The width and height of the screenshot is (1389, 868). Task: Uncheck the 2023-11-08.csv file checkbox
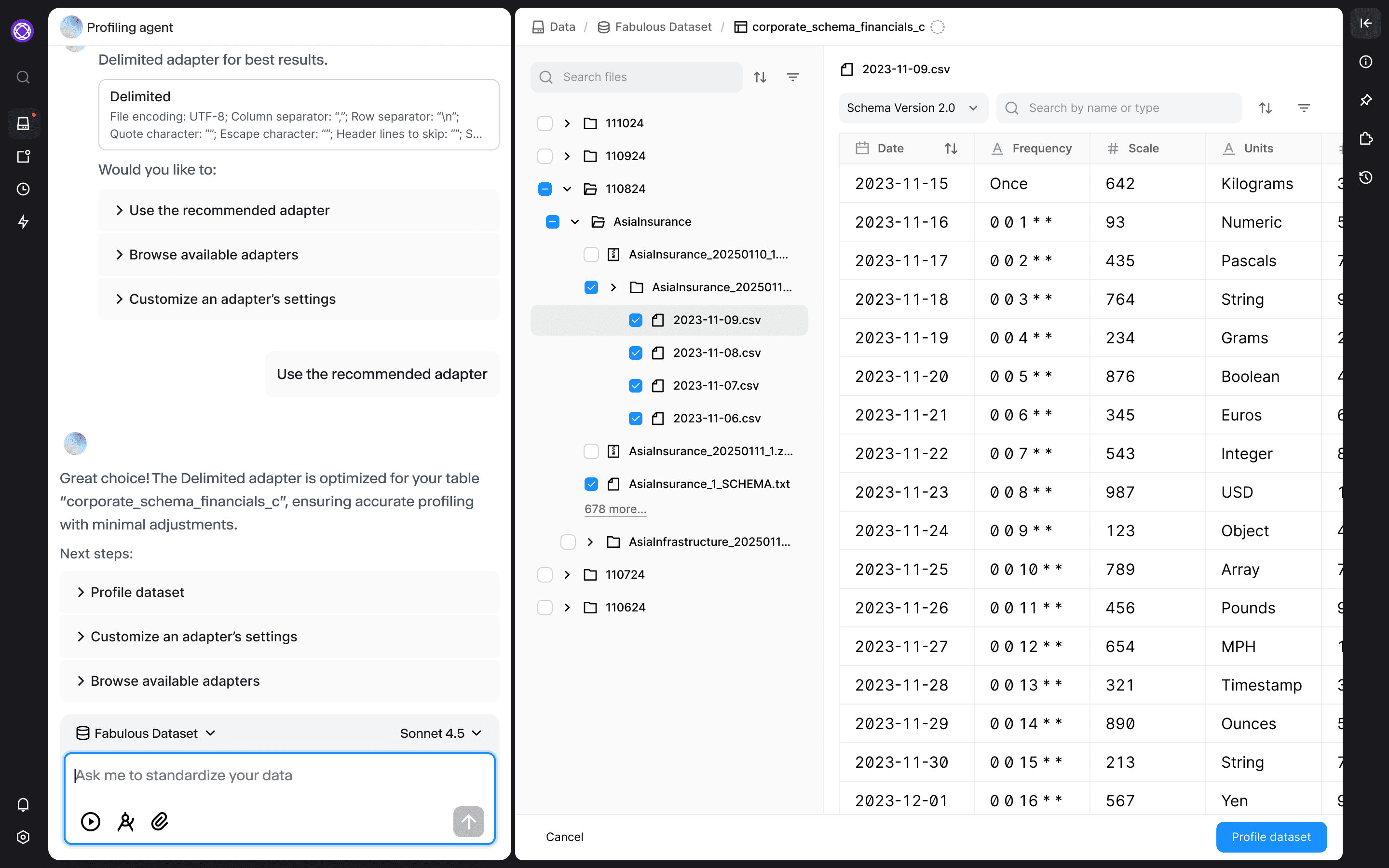tap(635, 353)
